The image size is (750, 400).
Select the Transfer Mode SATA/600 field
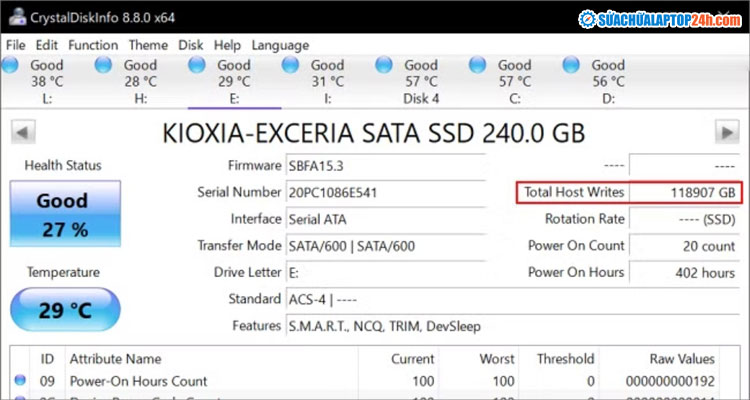(x=385, y=246)
